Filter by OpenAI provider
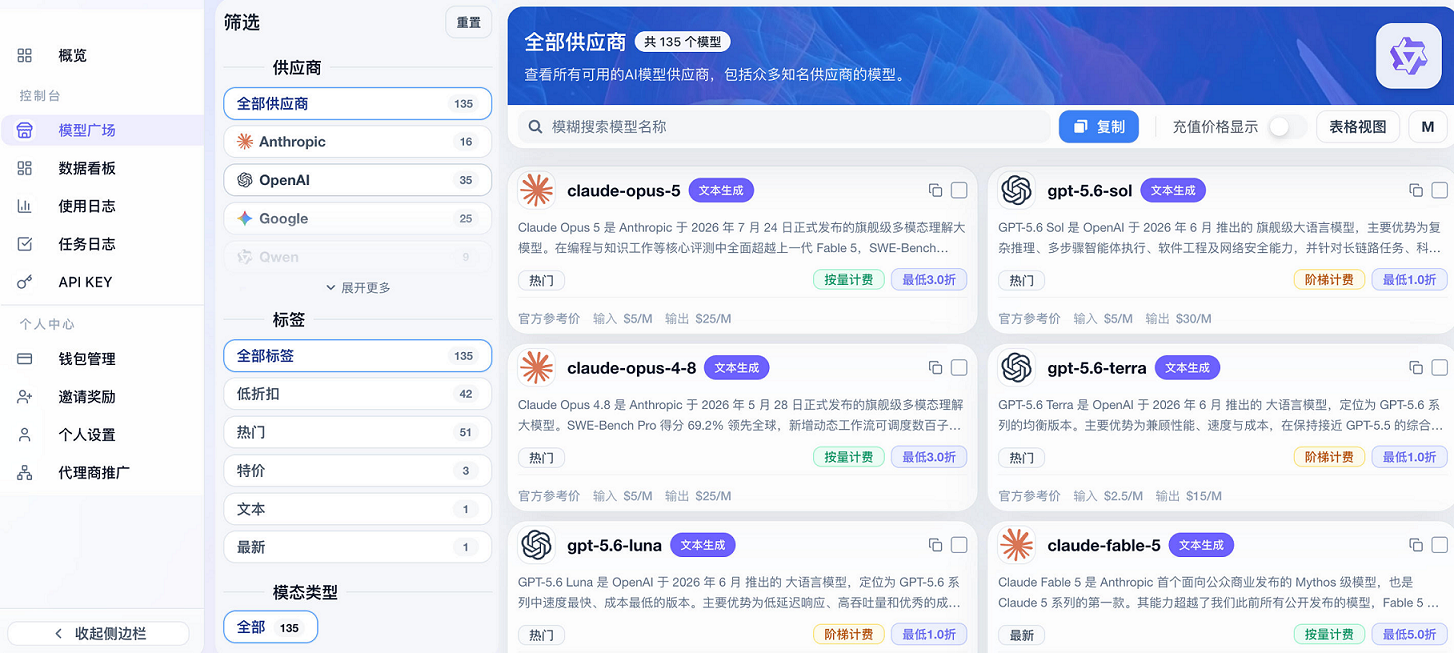Viewport: 1454px width, 653px height. tap(357, 180)
